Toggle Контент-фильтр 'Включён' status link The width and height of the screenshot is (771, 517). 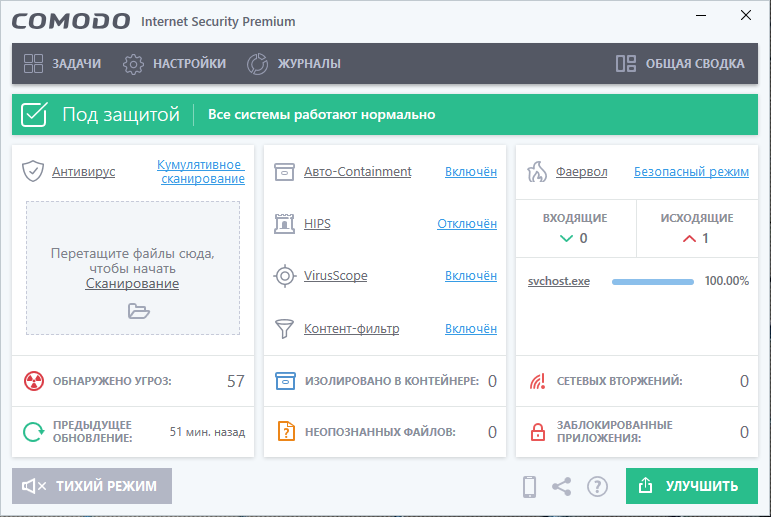[470, 328]
